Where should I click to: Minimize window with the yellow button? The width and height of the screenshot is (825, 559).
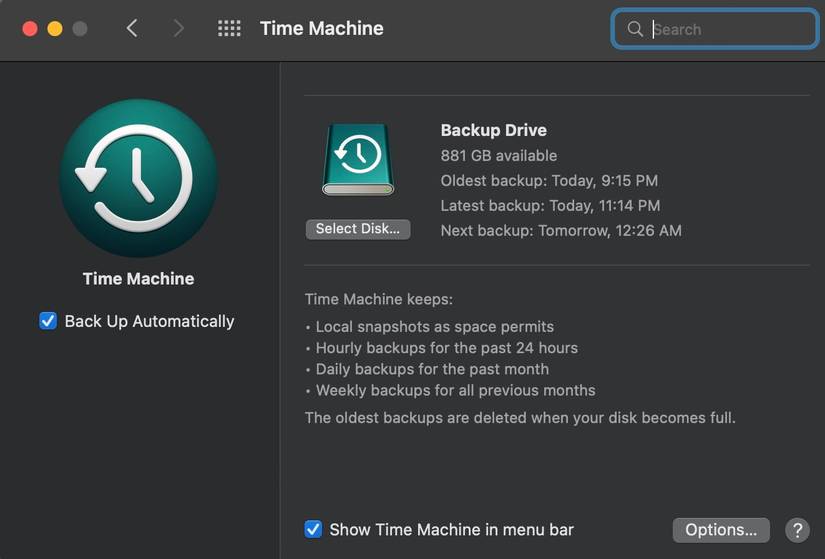pos(55,29)
